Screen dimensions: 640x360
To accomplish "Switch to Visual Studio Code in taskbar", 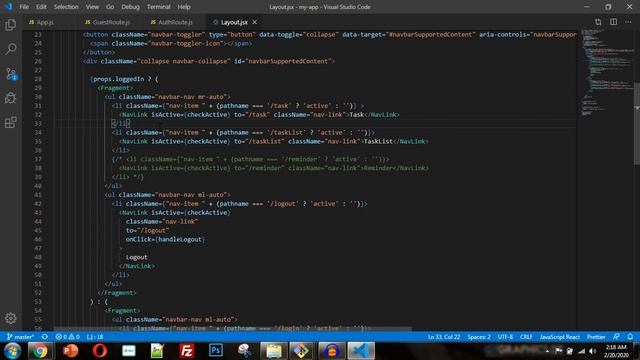I will 361,351.
